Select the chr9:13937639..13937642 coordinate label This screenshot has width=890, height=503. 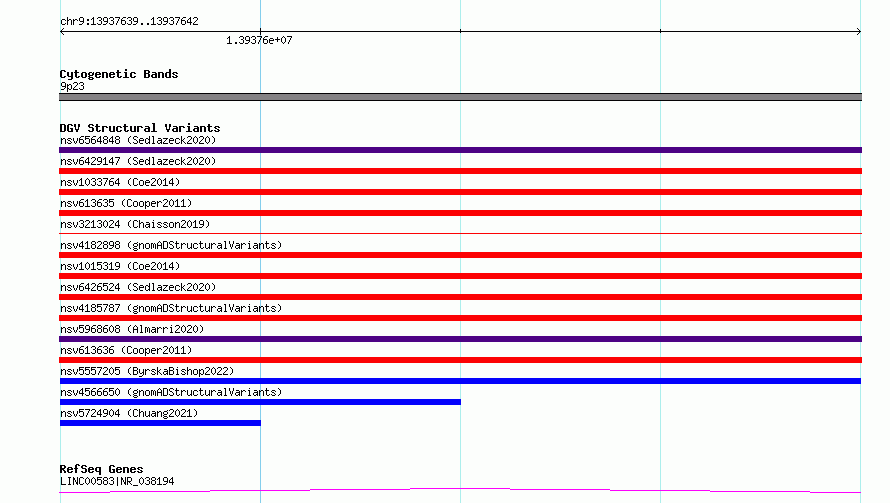(x=129, y=21)
